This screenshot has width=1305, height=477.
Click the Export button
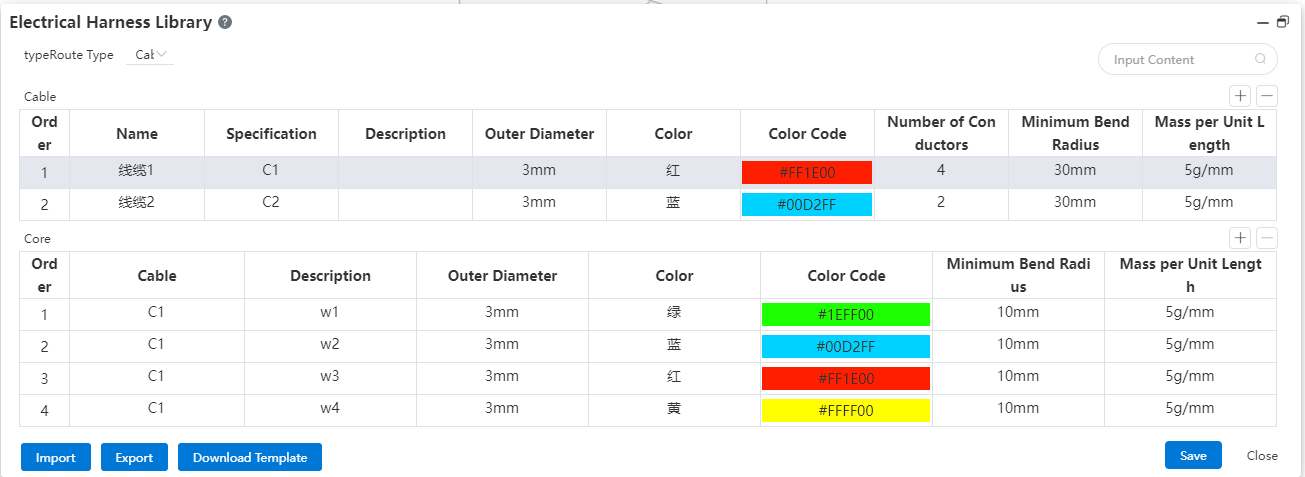134,457
